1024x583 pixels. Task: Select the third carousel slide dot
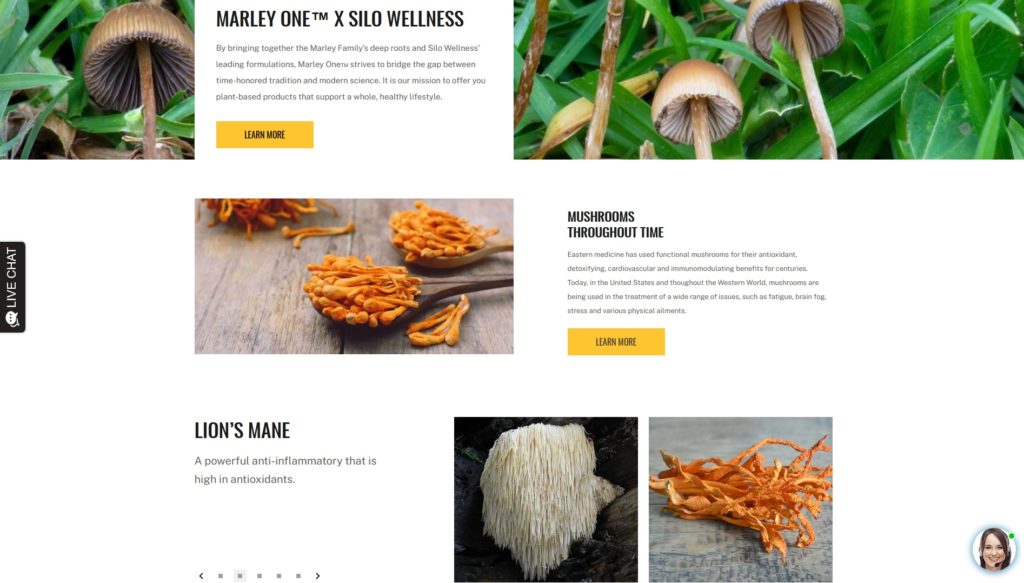[x=259, y=576]
